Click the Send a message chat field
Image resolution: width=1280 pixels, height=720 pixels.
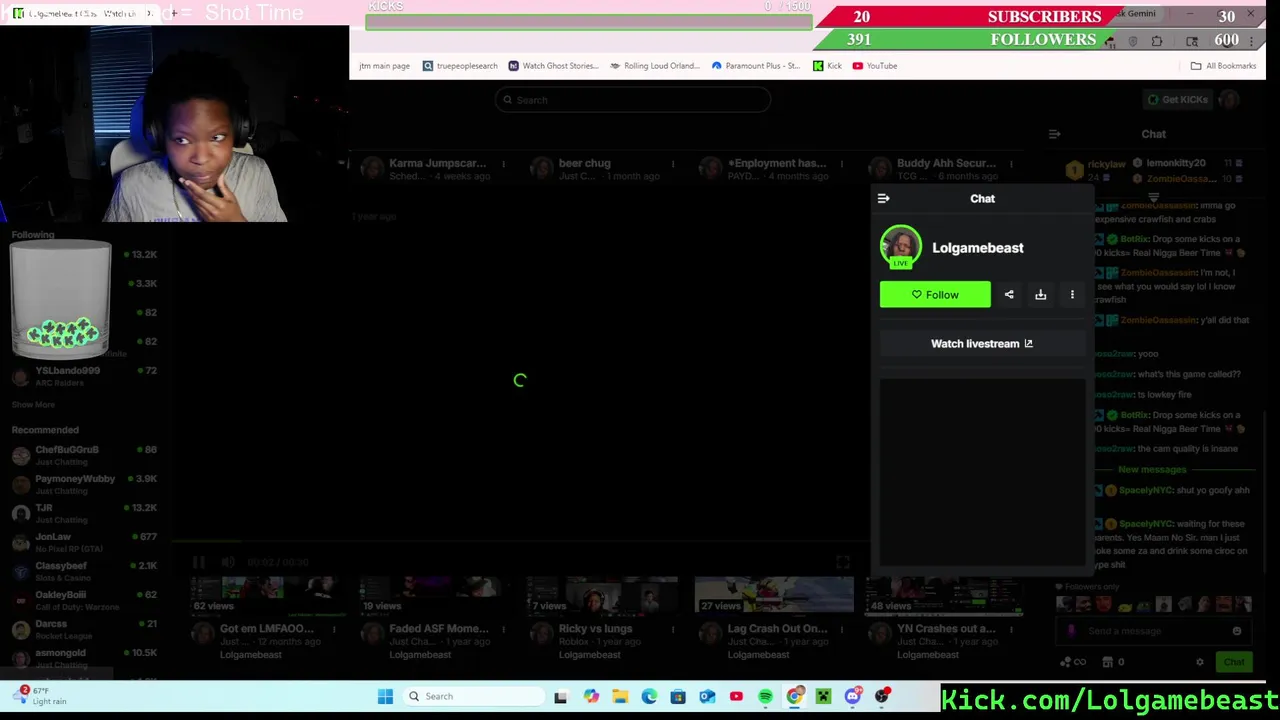pyautogui.click(x=1155, y=631)
